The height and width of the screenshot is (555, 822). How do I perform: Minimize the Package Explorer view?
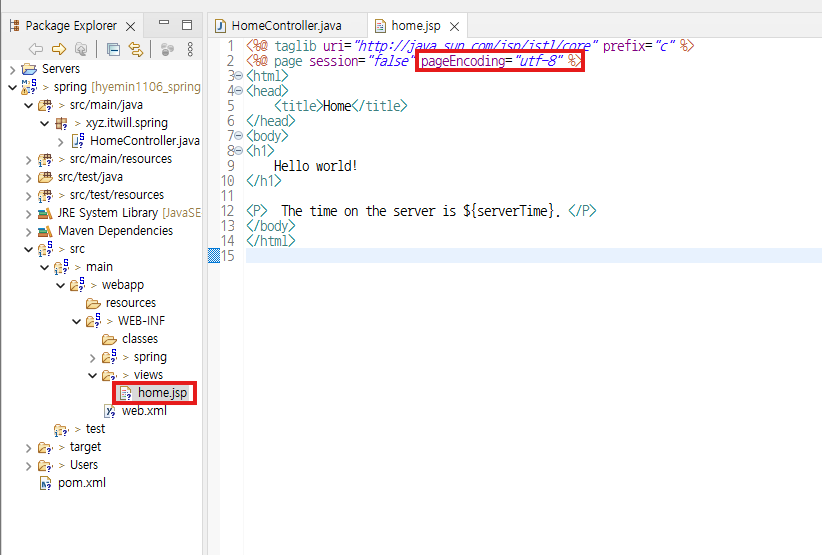click(x=164, y=23)
